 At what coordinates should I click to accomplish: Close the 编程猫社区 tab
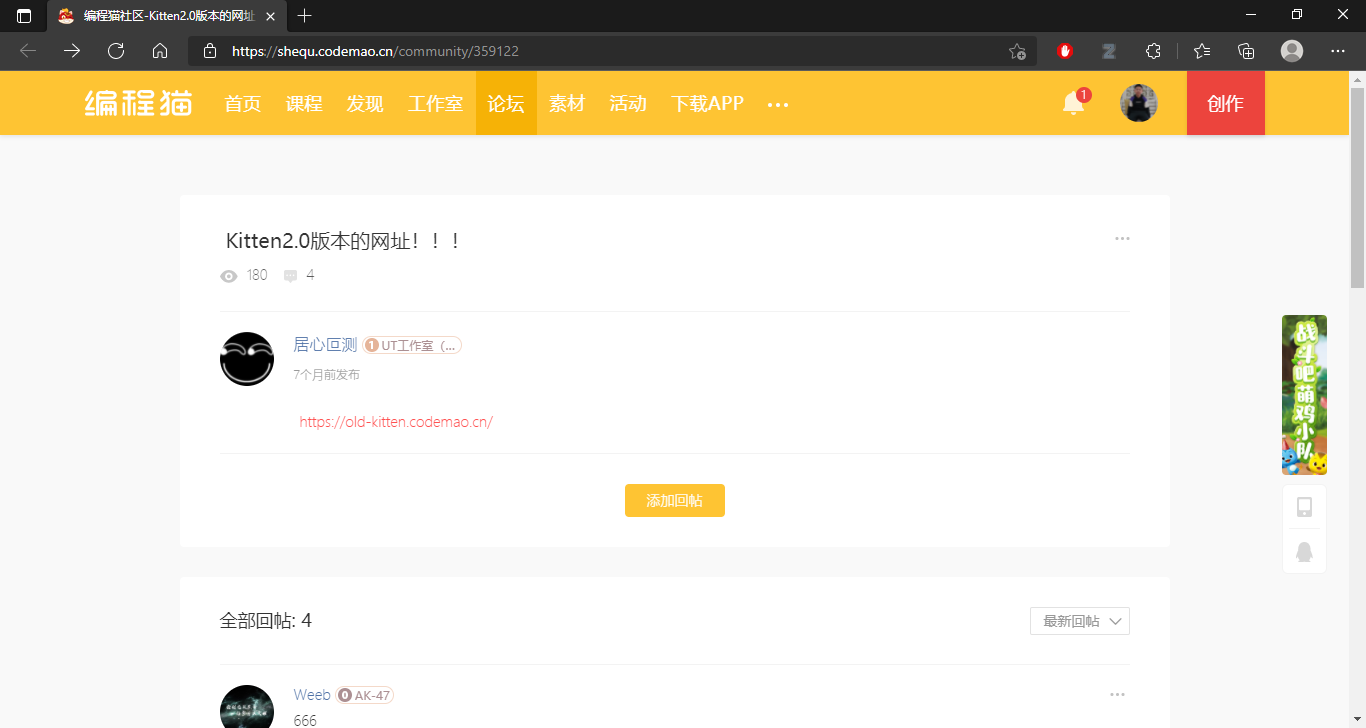coord(270,16)
